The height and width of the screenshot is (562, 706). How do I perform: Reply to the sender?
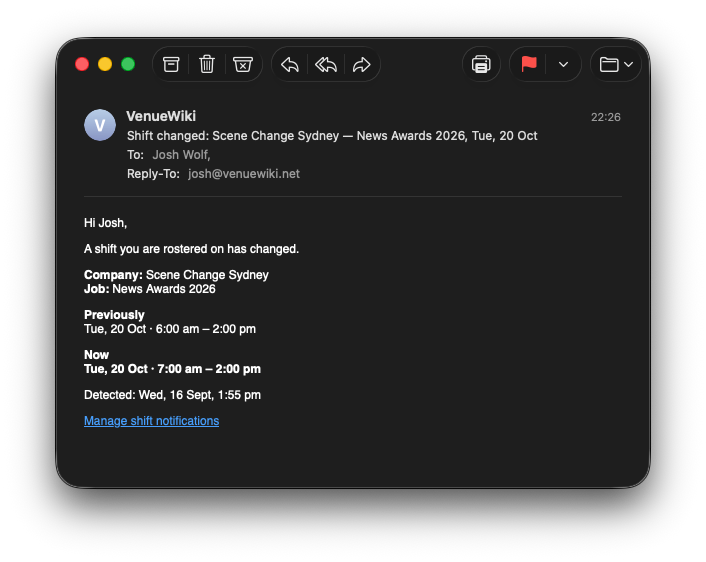pyautogui.click(x=290, y=65)
